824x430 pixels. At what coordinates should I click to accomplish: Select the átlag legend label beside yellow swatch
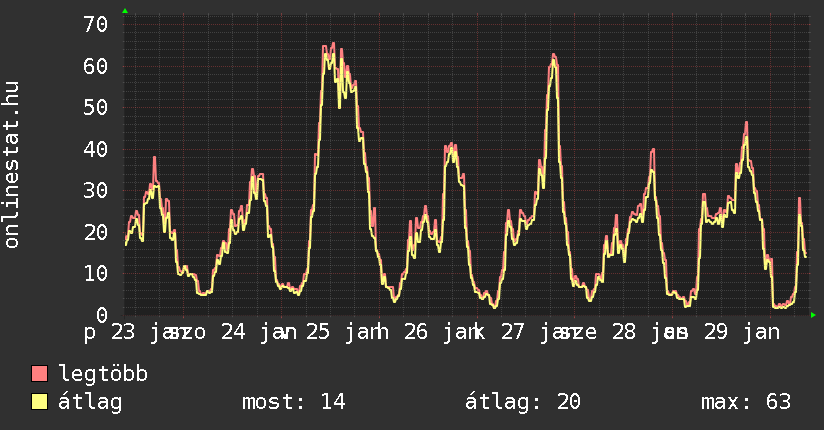[x=91, y=402]
